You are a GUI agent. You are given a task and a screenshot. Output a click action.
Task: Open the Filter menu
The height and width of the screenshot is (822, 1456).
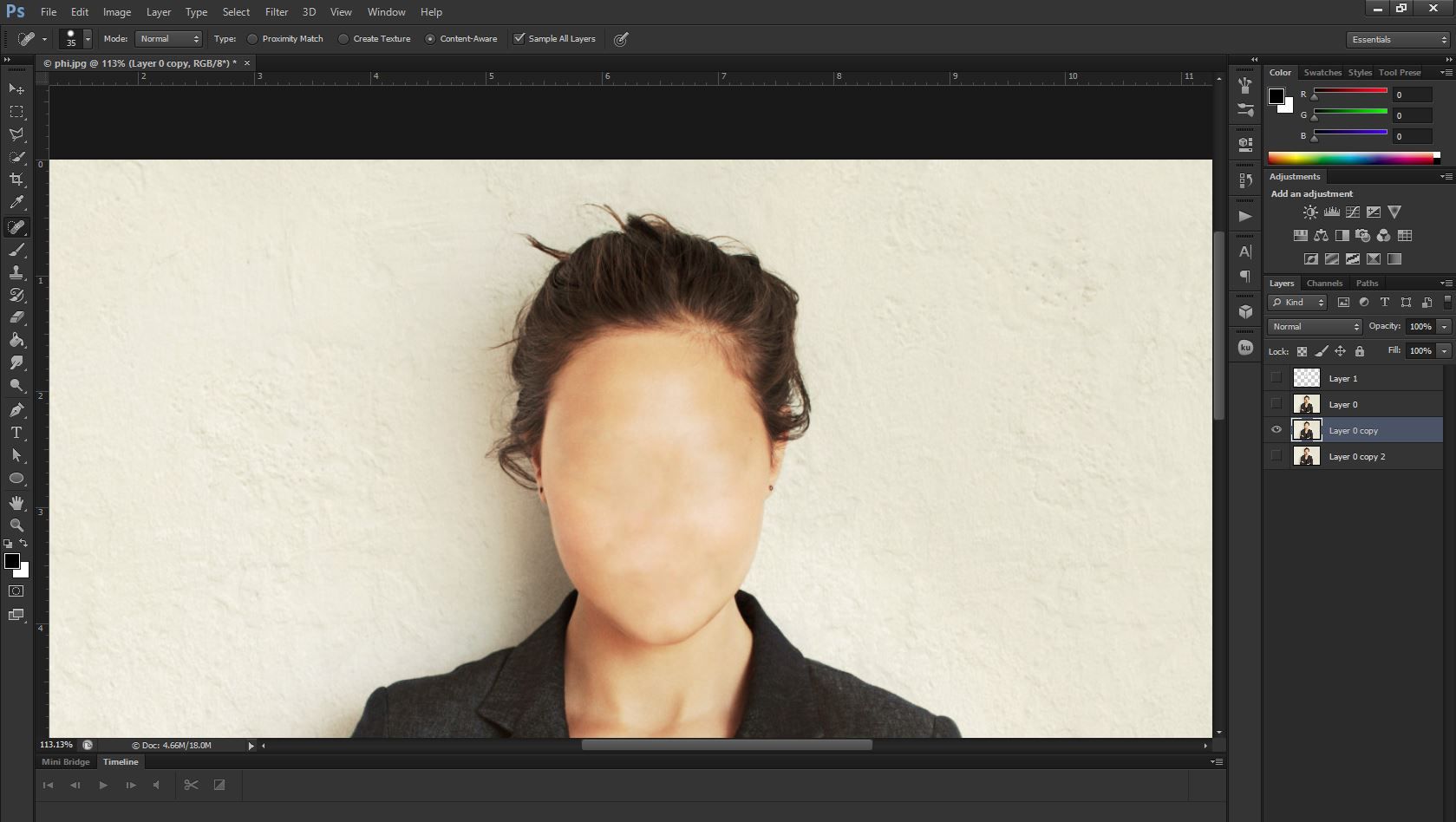(x=277, y=11)
